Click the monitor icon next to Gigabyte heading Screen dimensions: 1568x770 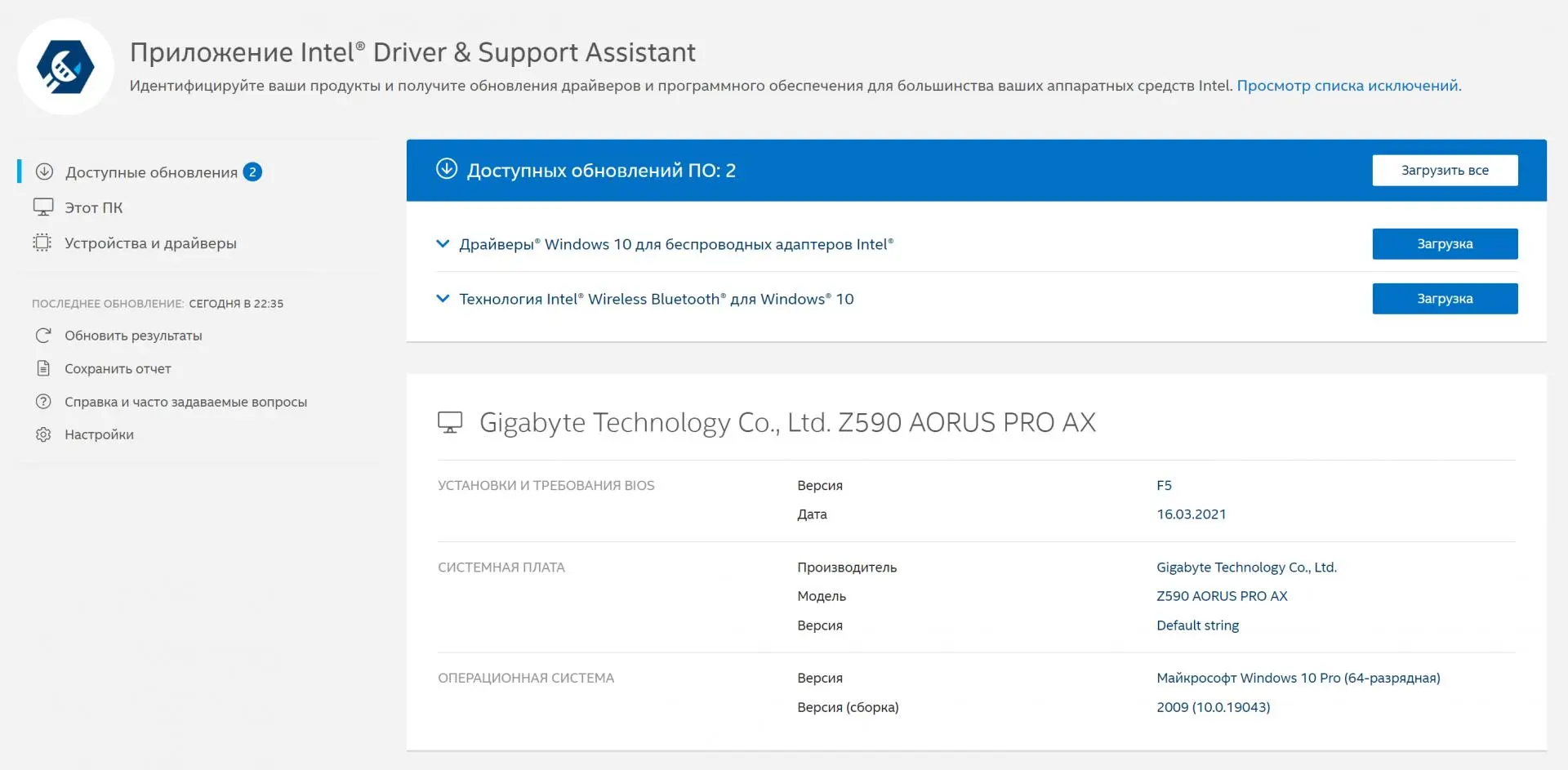tap(450, 422)
